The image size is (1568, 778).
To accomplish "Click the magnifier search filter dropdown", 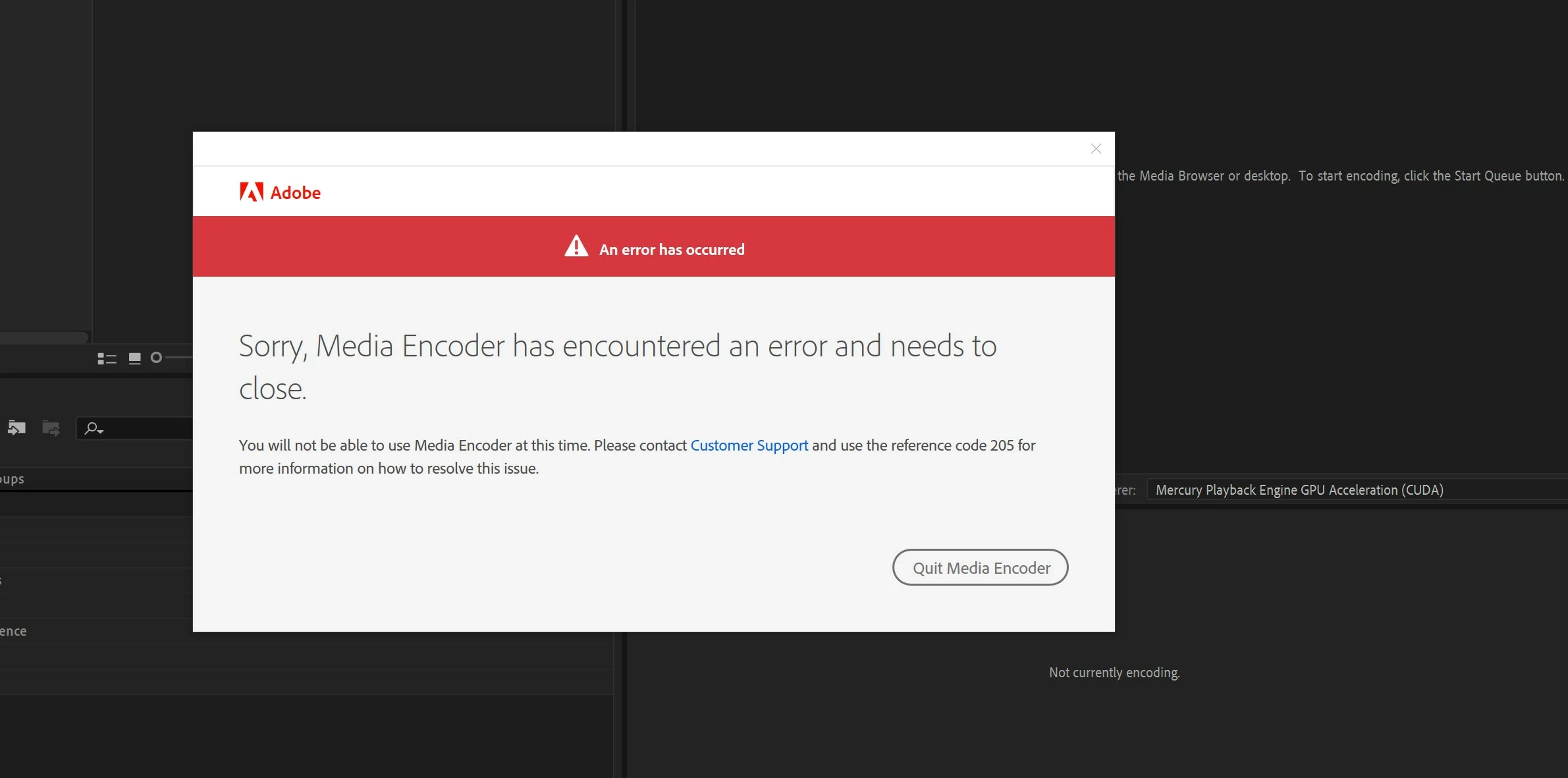I will [94, 429].
